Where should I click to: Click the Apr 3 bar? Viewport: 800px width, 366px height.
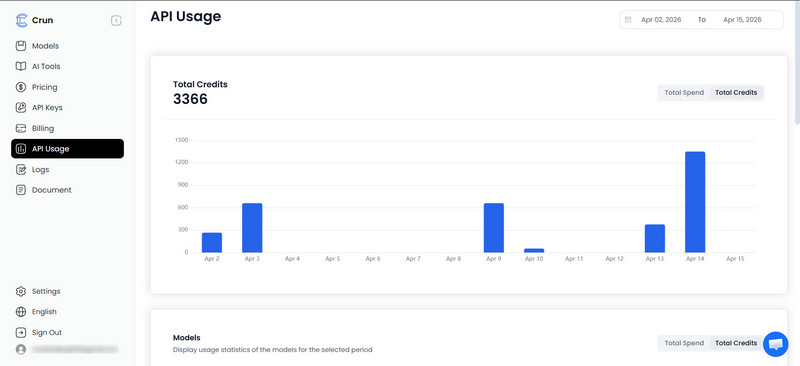(252, 228)
